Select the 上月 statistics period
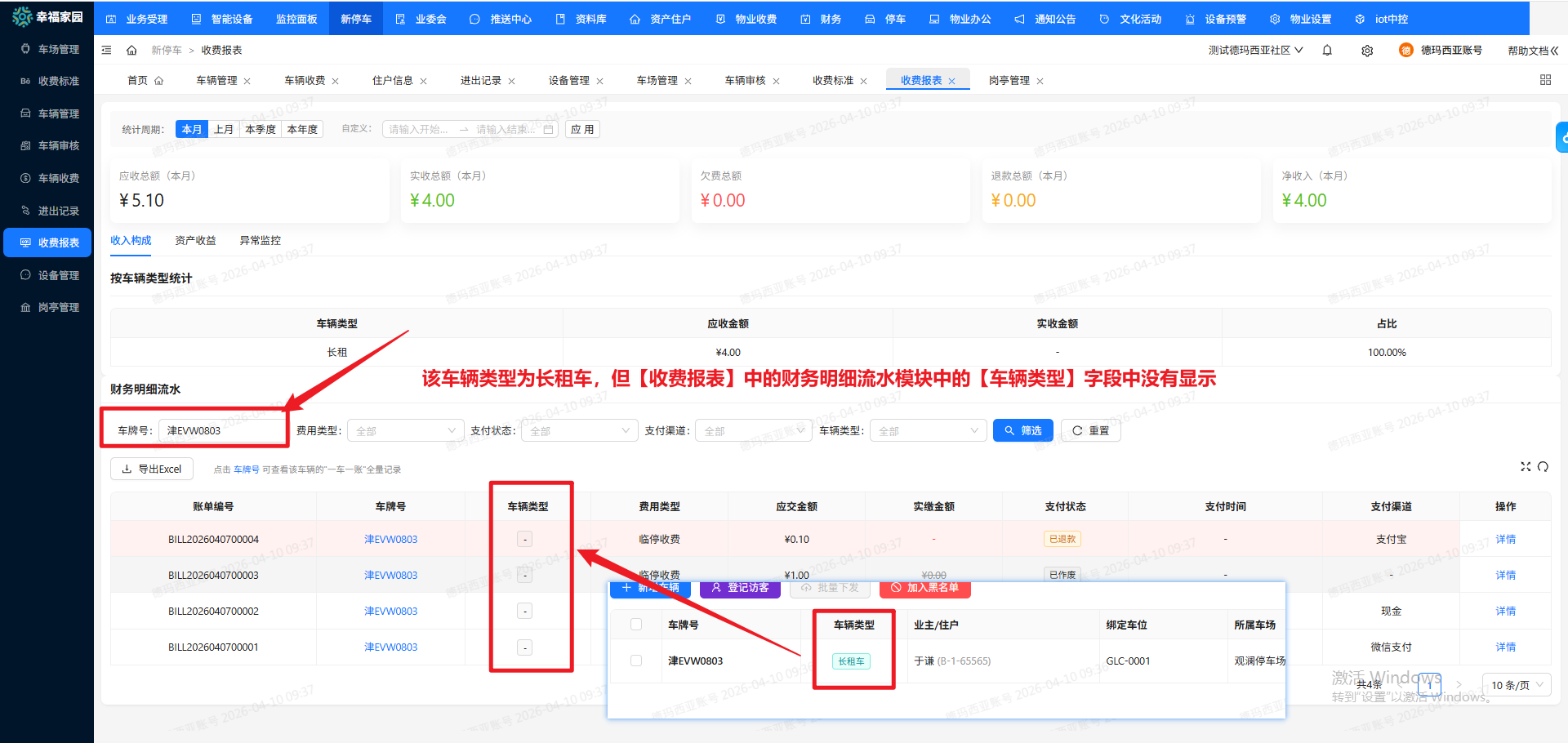1568x743 pixels. pos(224,130)
